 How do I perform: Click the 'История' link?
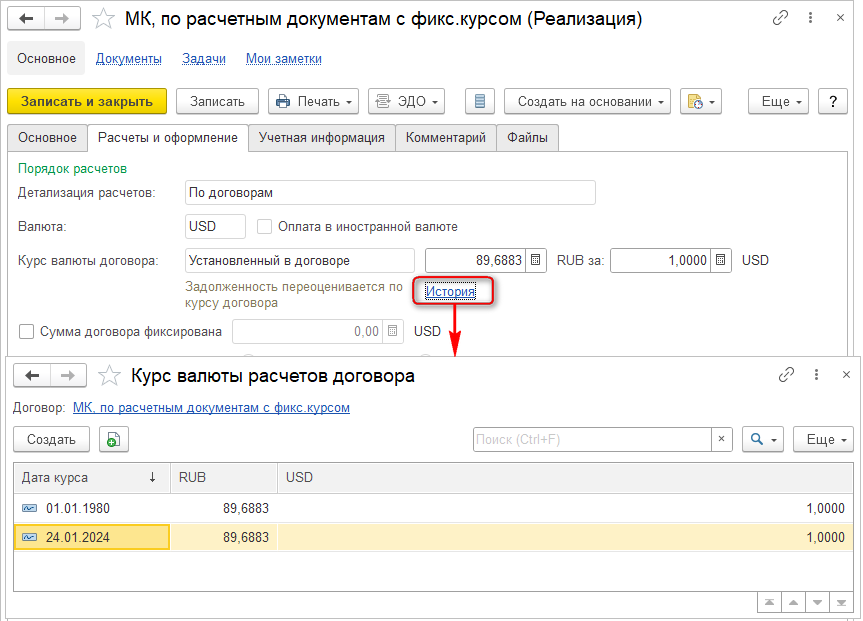450,291
